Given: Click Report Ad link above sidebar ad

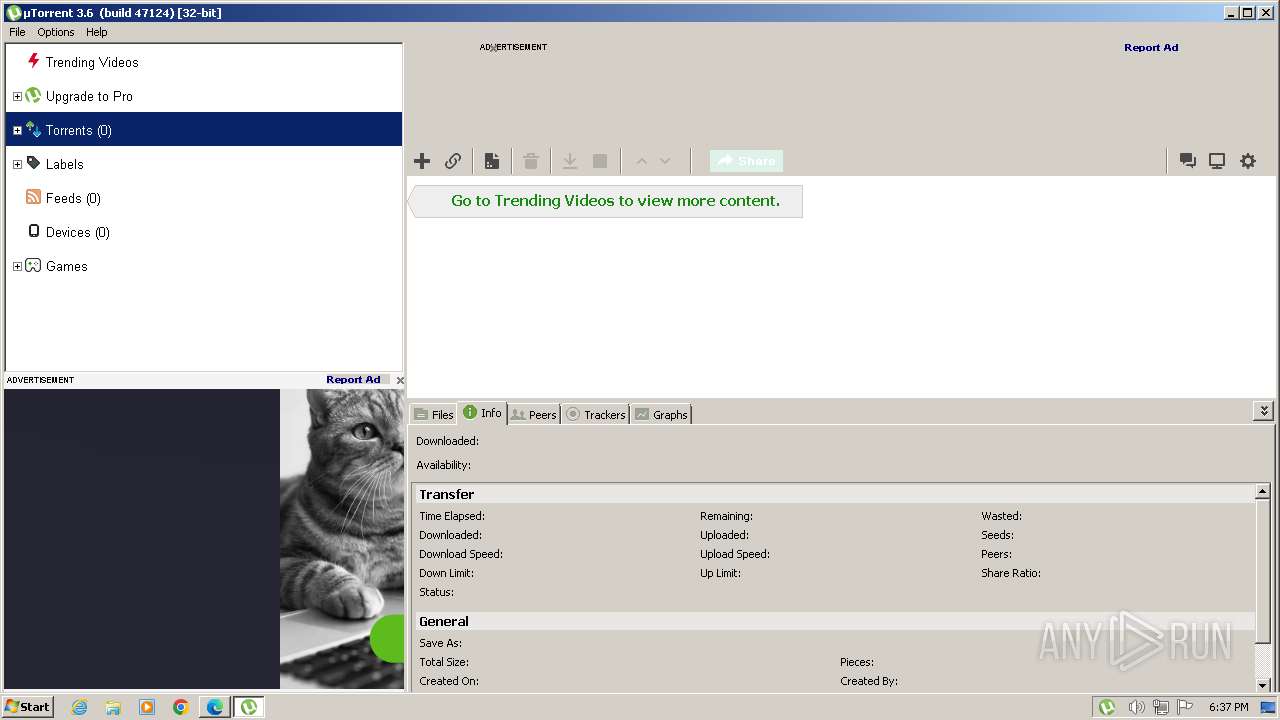Looking at the screenshot, I should 353,379.
